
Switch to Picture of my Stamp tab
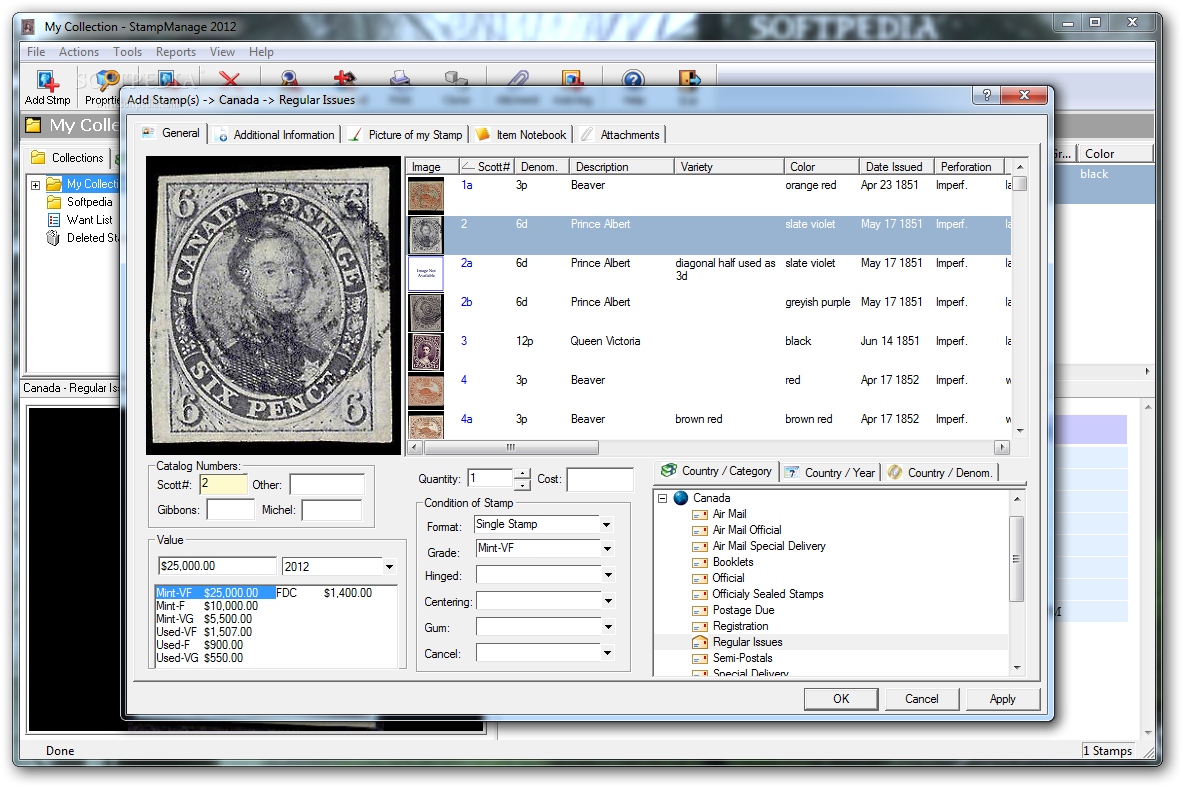[x=407, y=135]
